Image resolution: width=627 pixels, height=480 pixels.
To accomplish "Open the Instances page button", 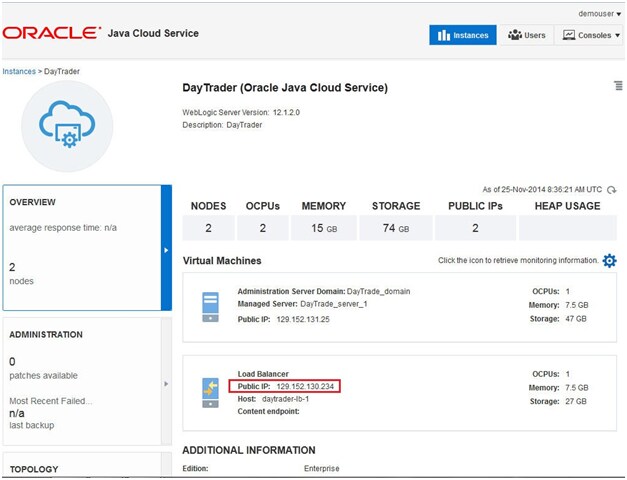I will coord(463,35).
